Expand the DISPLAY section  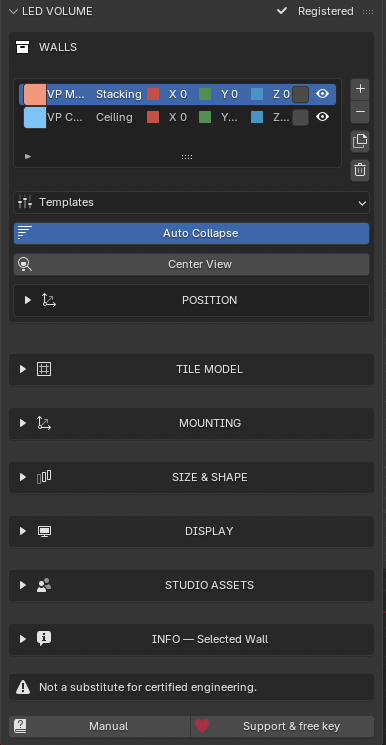pyautogui.click(x=22, y=531)
